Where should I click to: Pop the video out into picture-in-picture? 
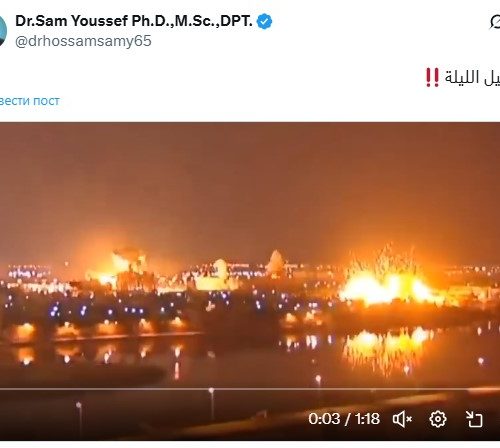point(474,419)
